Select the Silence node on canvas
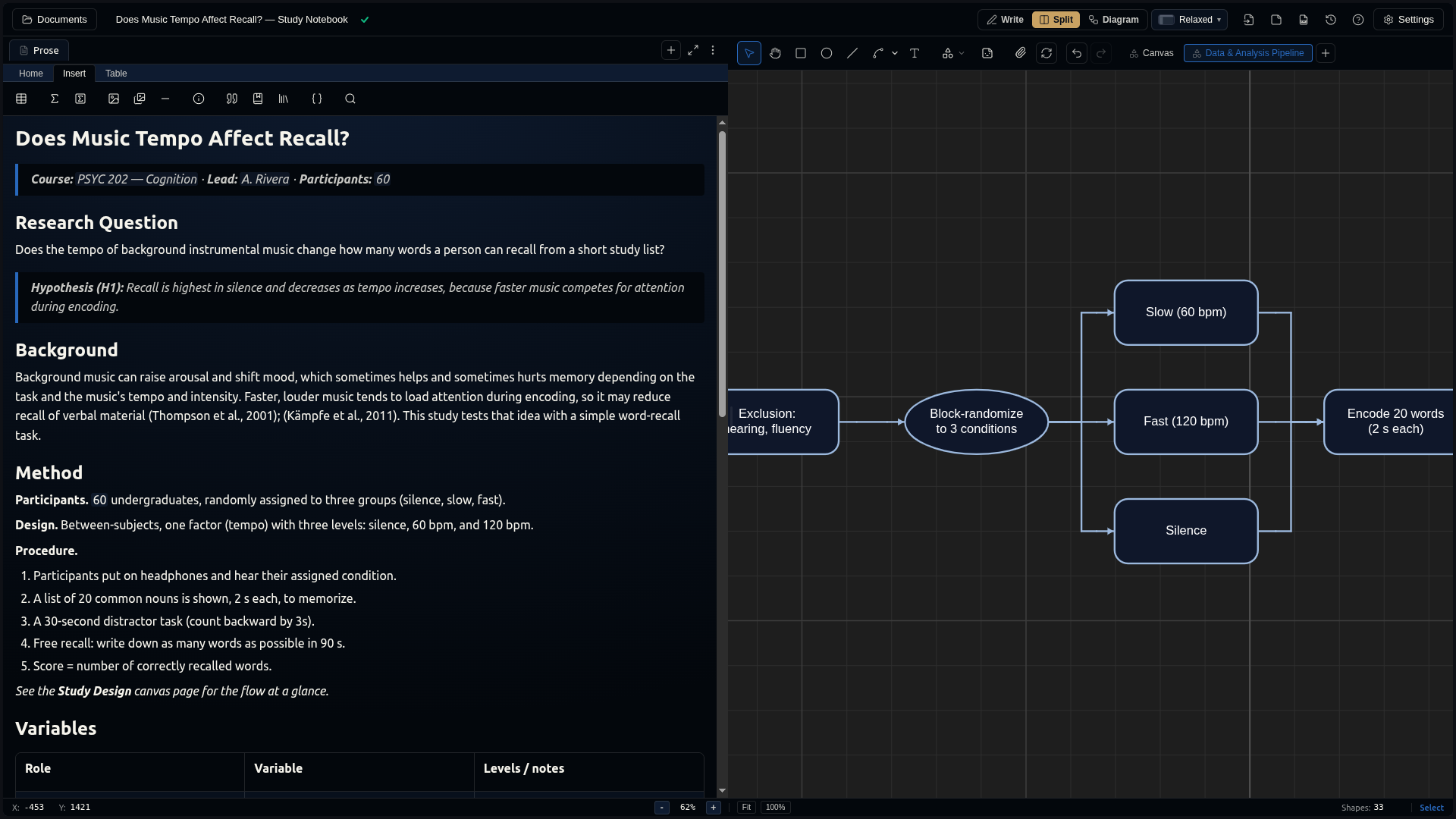Viewport: 1456px width, 819px height. click(1186, 531)
